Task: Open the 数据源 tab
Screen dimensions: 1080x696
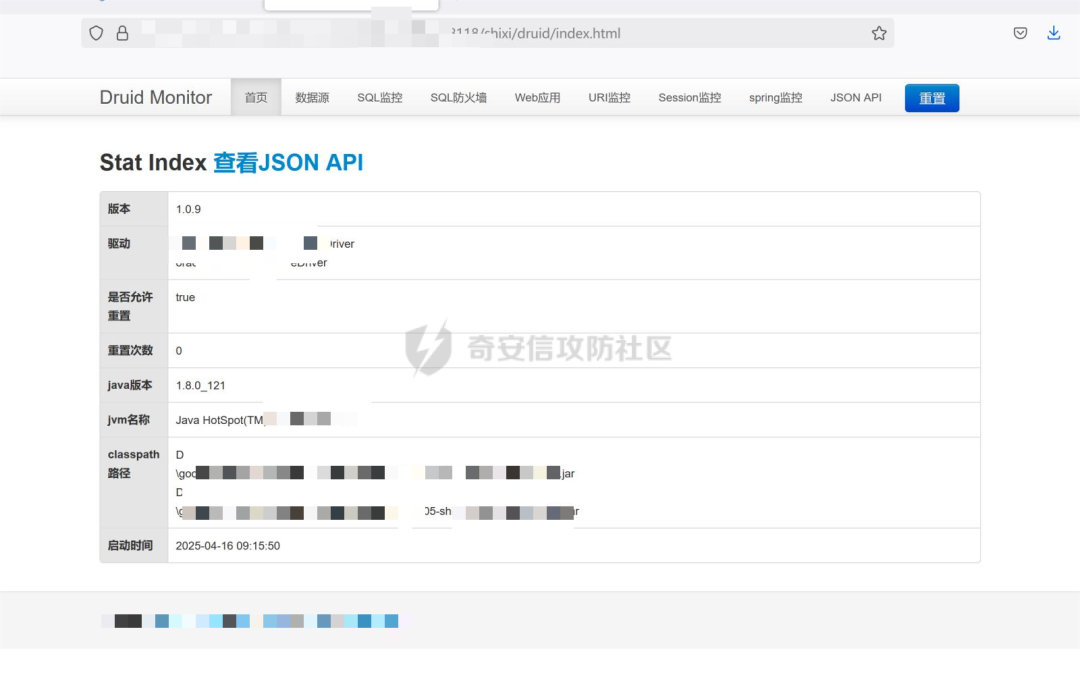Action: coord(312,98)
